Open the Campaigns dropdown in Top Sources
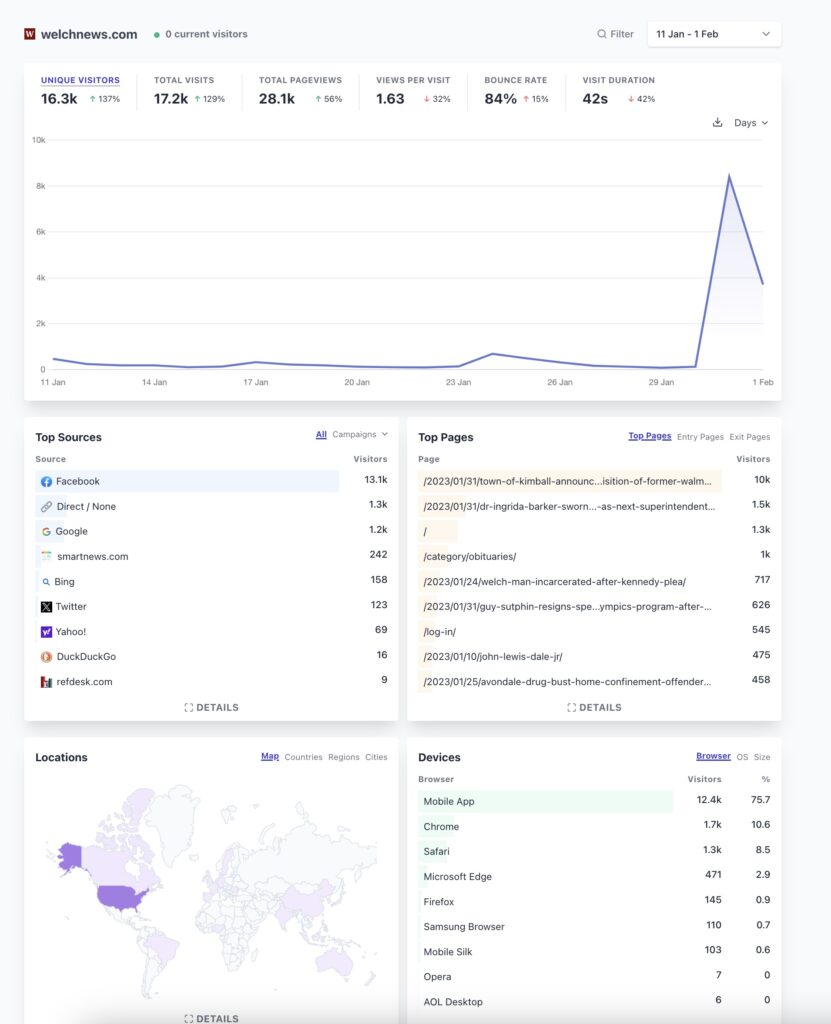Screen dimensions: 831x1024 click(360, 435)
